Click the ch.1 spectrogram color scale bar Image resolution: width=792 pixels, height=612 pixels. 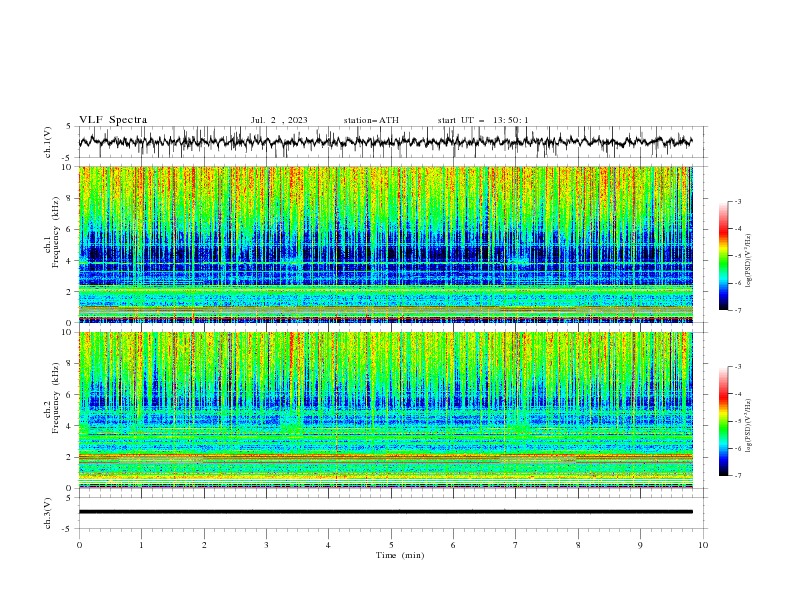tap(723, 256)
